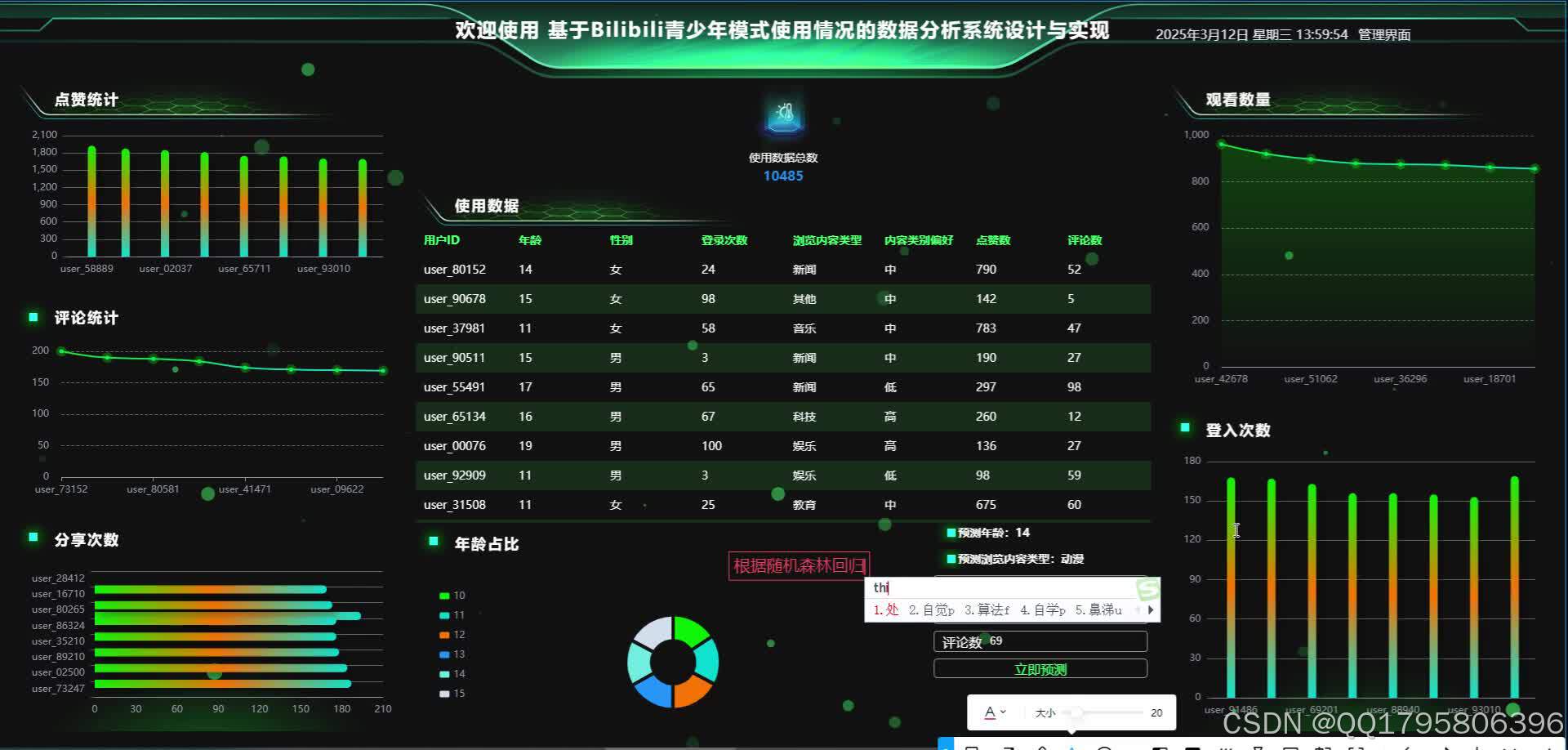
Task: Toggle age 12 legend entry
Action: click(x=452, y=635)
